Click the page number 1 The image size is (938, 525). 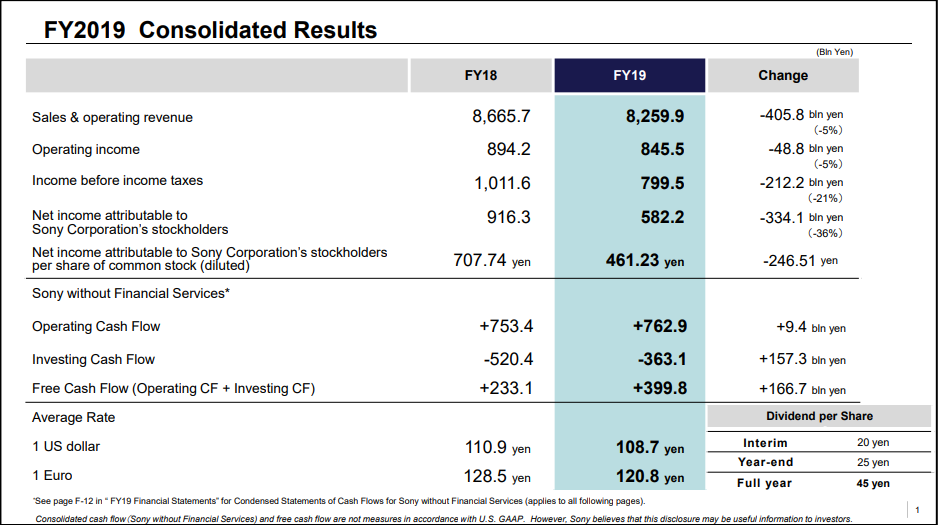click(x=917, y=510)
